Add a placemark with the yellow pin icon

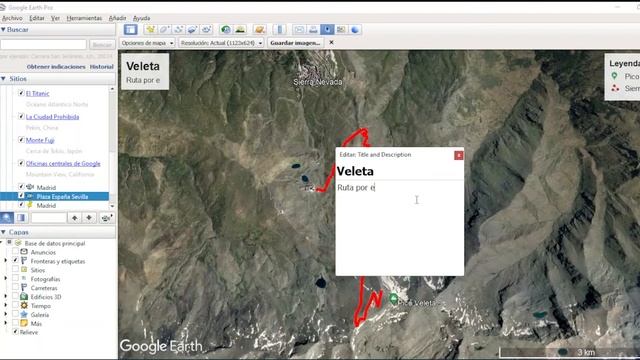point(151,29)
